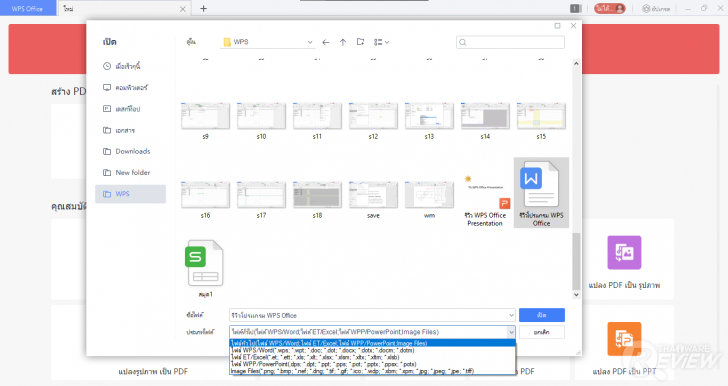Open the user account badge in title bar
The width and height of the screenshot is (728, 386).
(x=610, y=8)
